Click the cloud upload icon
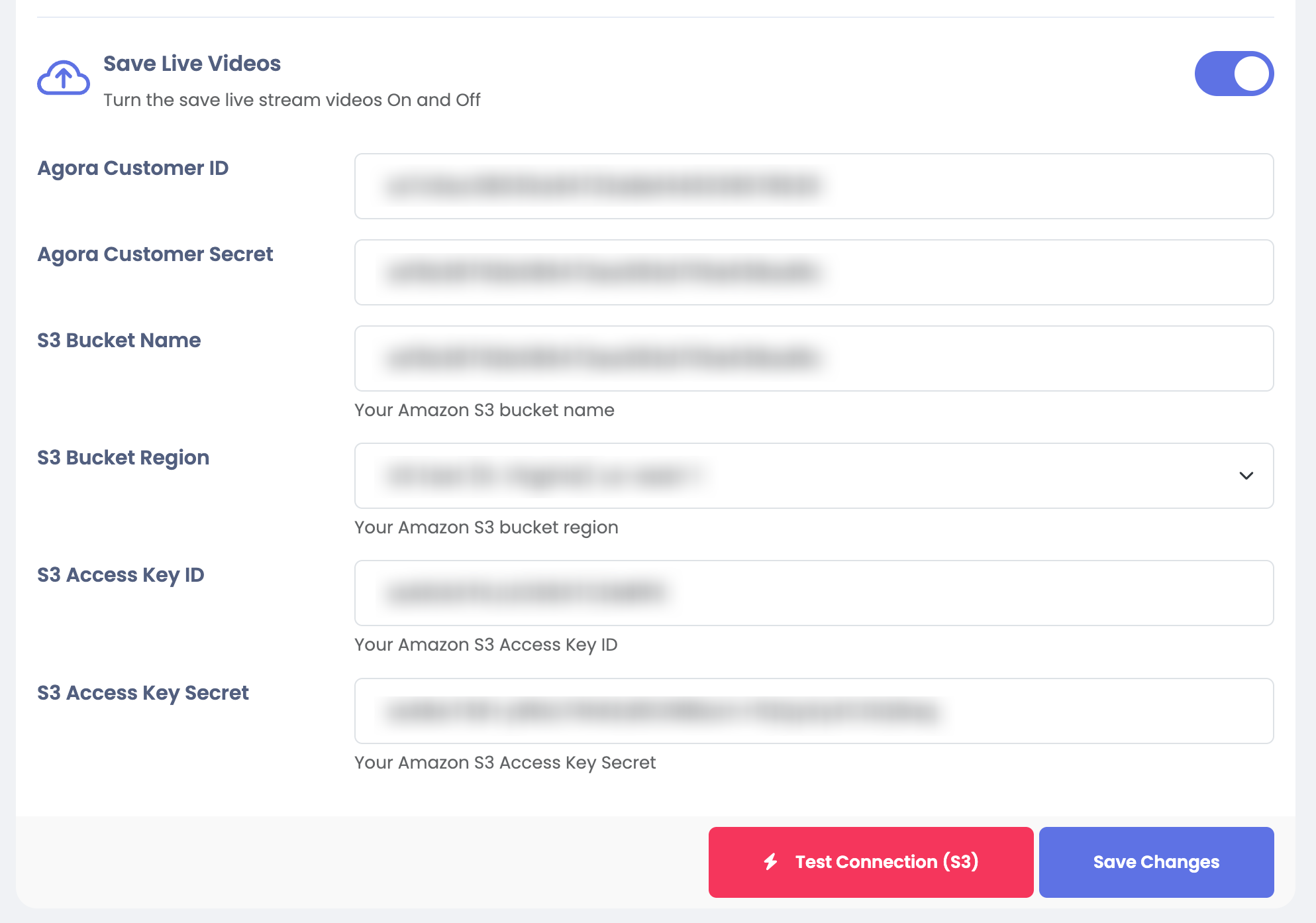1316x923 pixels. [64, 78]
